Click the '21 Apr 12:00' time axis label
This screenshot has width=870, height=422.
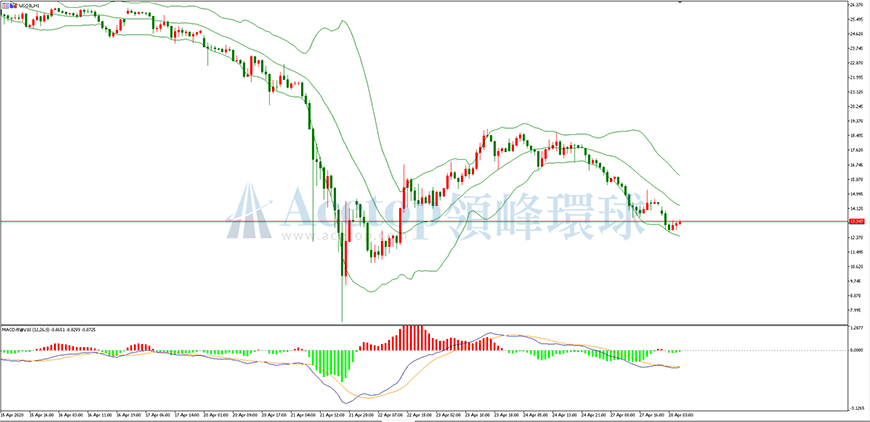330,414
